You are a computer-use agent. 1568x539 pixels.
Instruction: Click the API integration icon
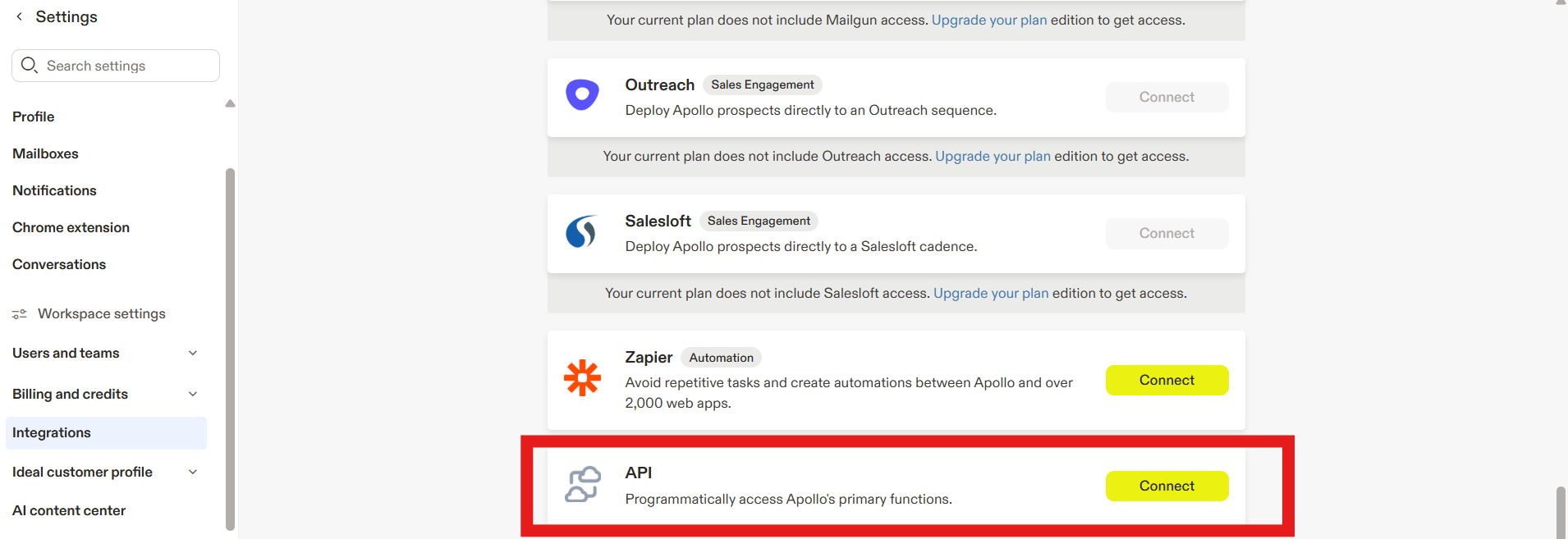(582, 484)
